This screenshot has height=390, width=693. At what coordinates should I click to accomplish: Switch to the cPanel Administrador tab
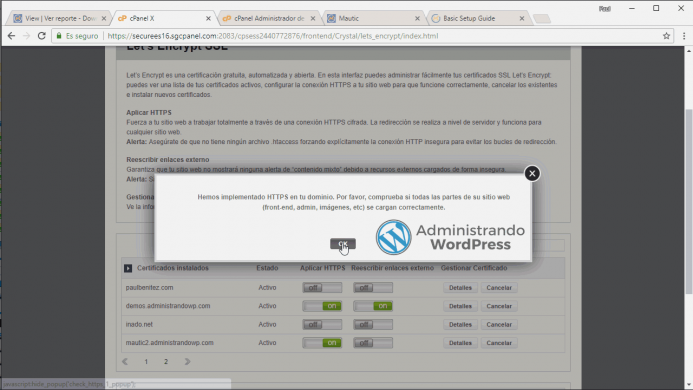(269, 18)
